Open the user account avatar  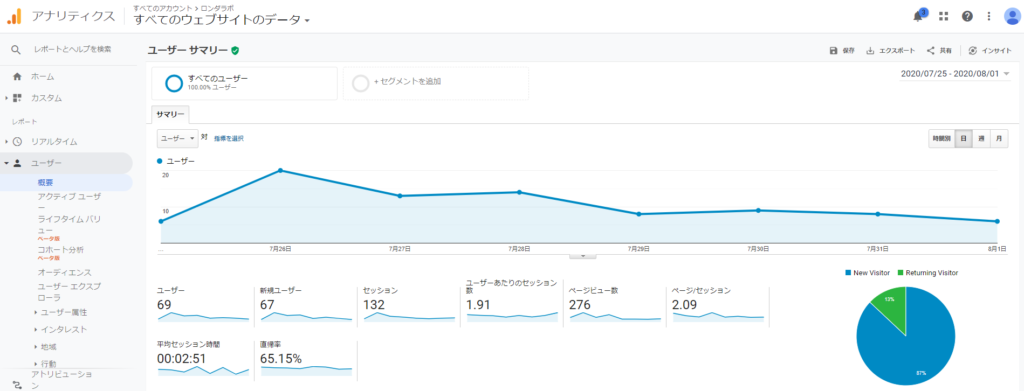click(x=1012, y=16)
